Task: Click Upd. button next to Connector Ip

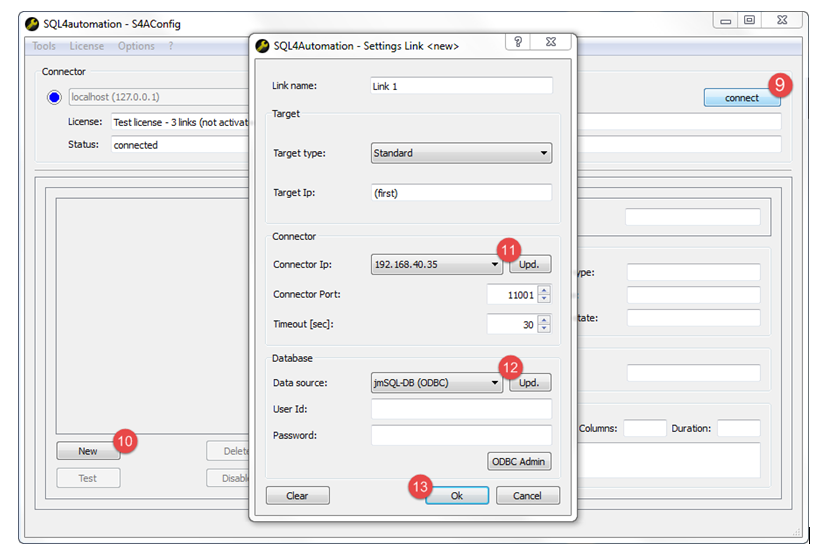Action: [x=530, y=265]
